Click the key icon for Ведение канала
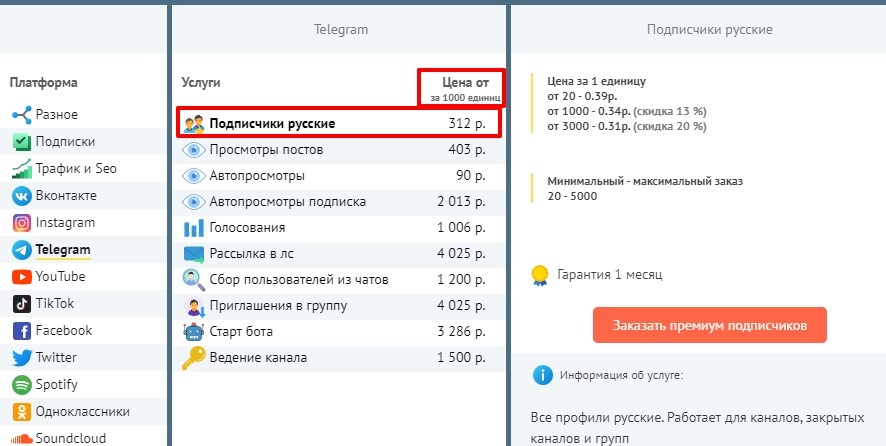Image resolution: width=886 pixels, height=446 pixels. [x=193, y=358]
